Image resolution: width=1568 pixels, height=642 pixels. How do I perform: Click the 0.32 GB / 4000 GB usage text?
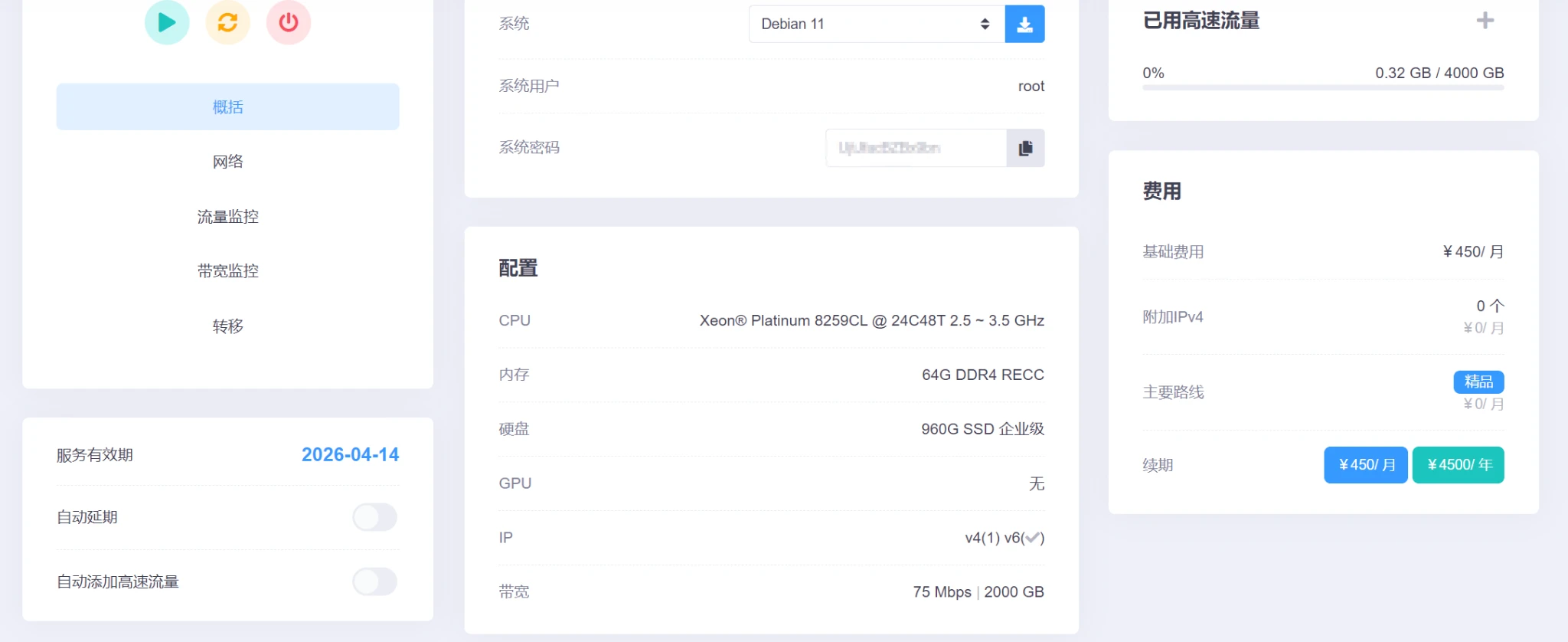[x=1439, y=73]
